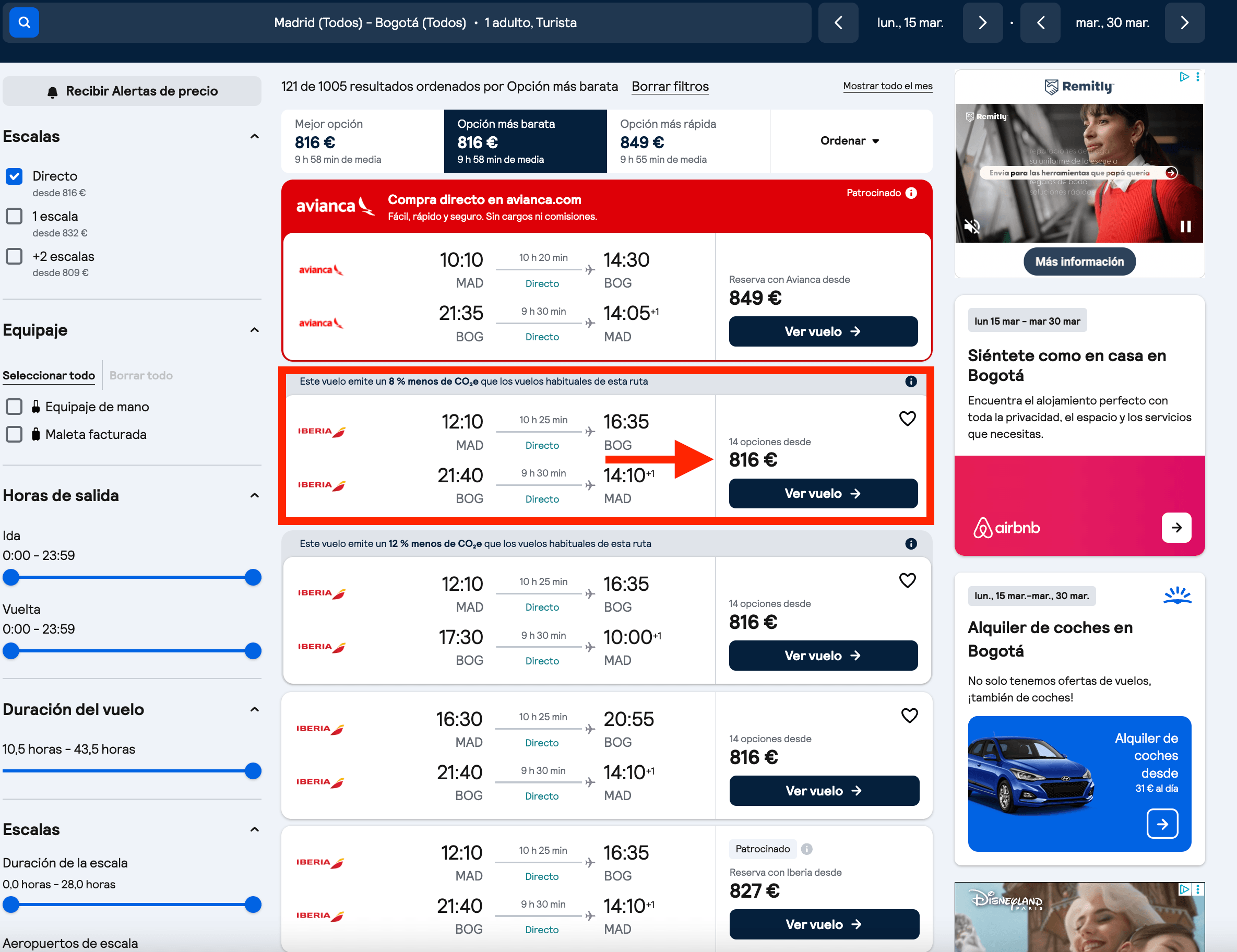
Task: Check the +2 escalas filter
Action: 14,257
